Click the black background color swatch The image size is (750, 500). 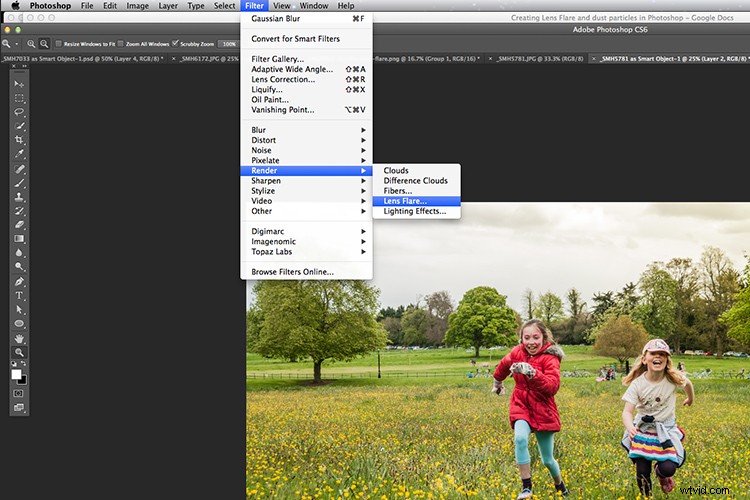tap(23, 381)
